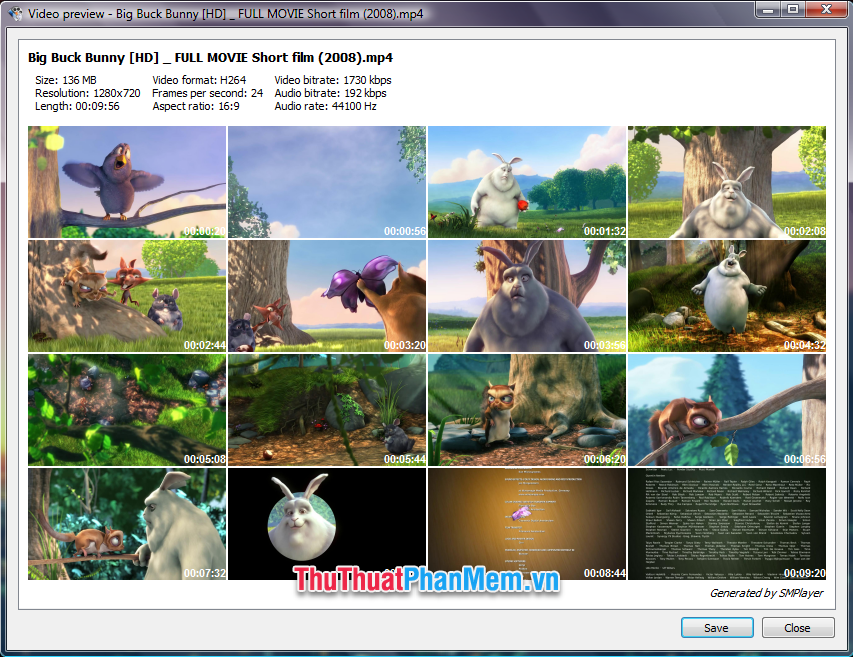Open the frame timestamped 00:03:56
This screenshot has height=657, width=853.
[x=527, y=295]
